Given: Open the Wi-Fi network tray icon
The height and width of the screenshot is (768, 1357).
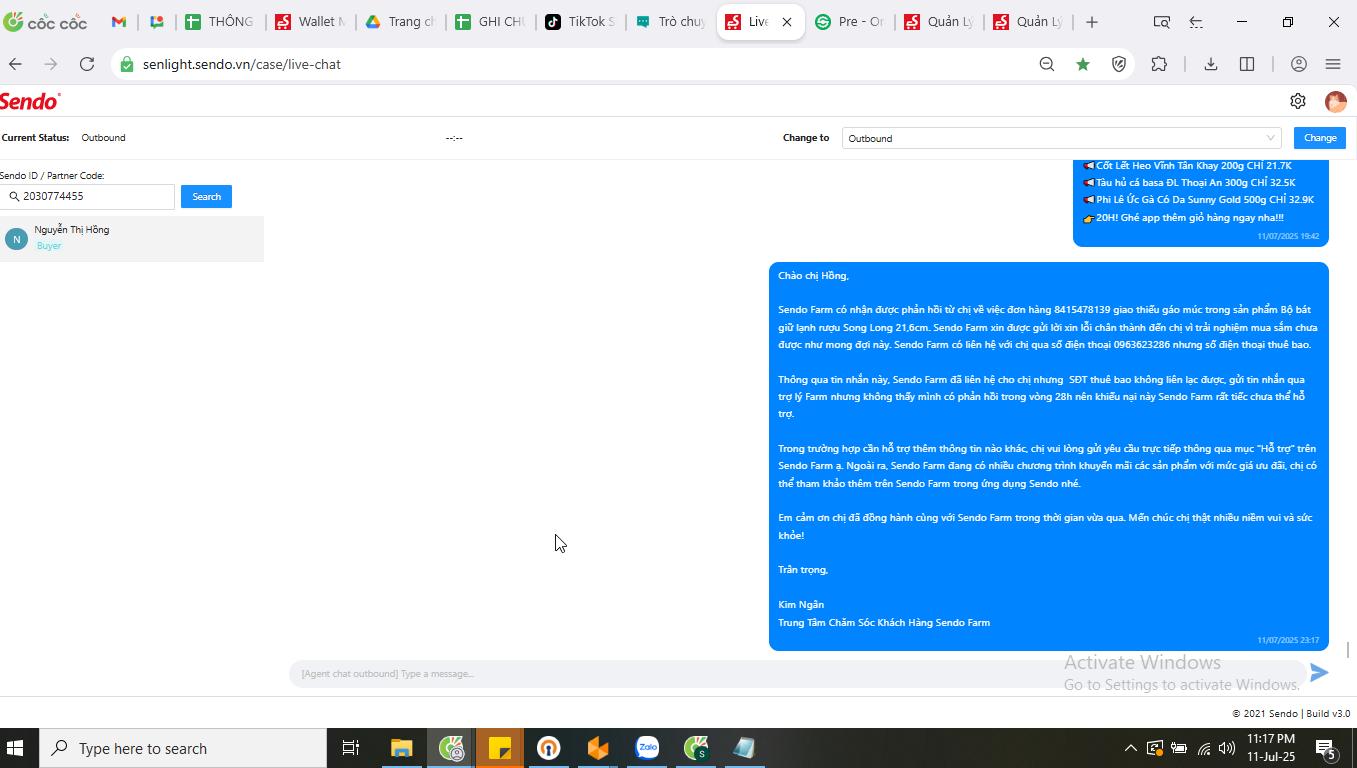Looking at the screenshot, I should coord(1203,748).
